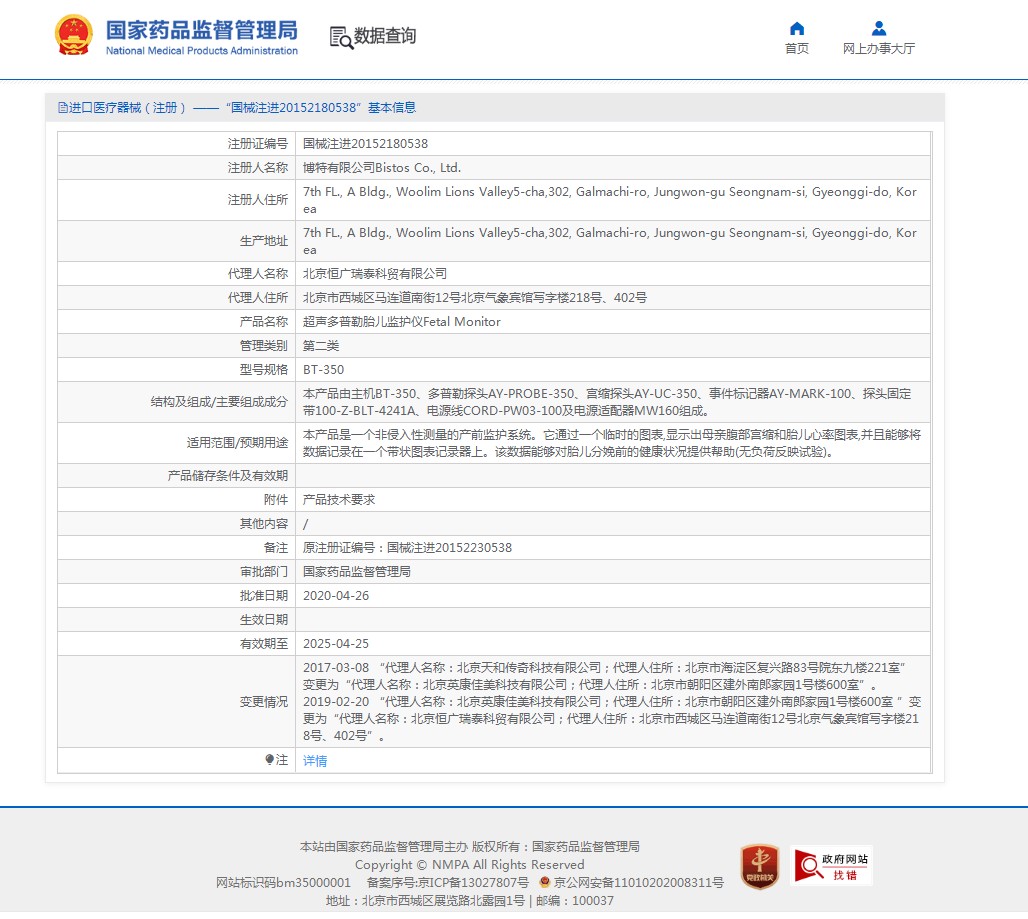Click the document icon before 进口医疗器械
Screen dimensions: 1028x919
click(x=62, y=108)
